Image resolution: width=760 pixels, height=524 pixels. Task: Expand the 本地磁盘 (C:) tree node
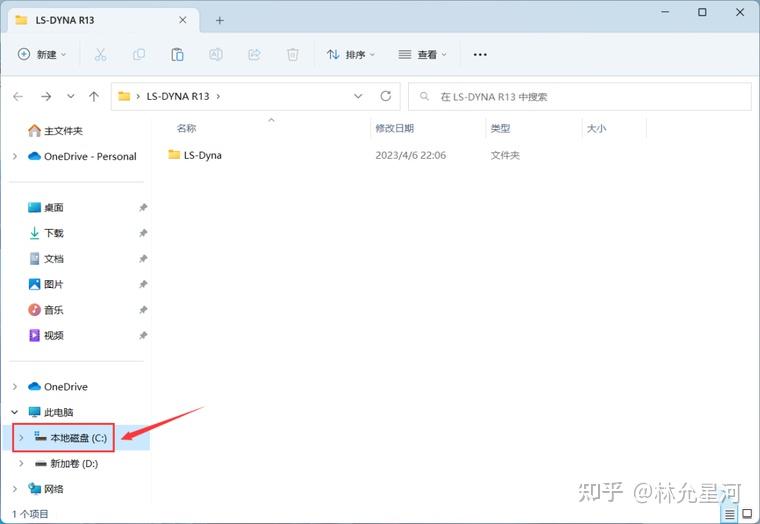pos(21,438)
